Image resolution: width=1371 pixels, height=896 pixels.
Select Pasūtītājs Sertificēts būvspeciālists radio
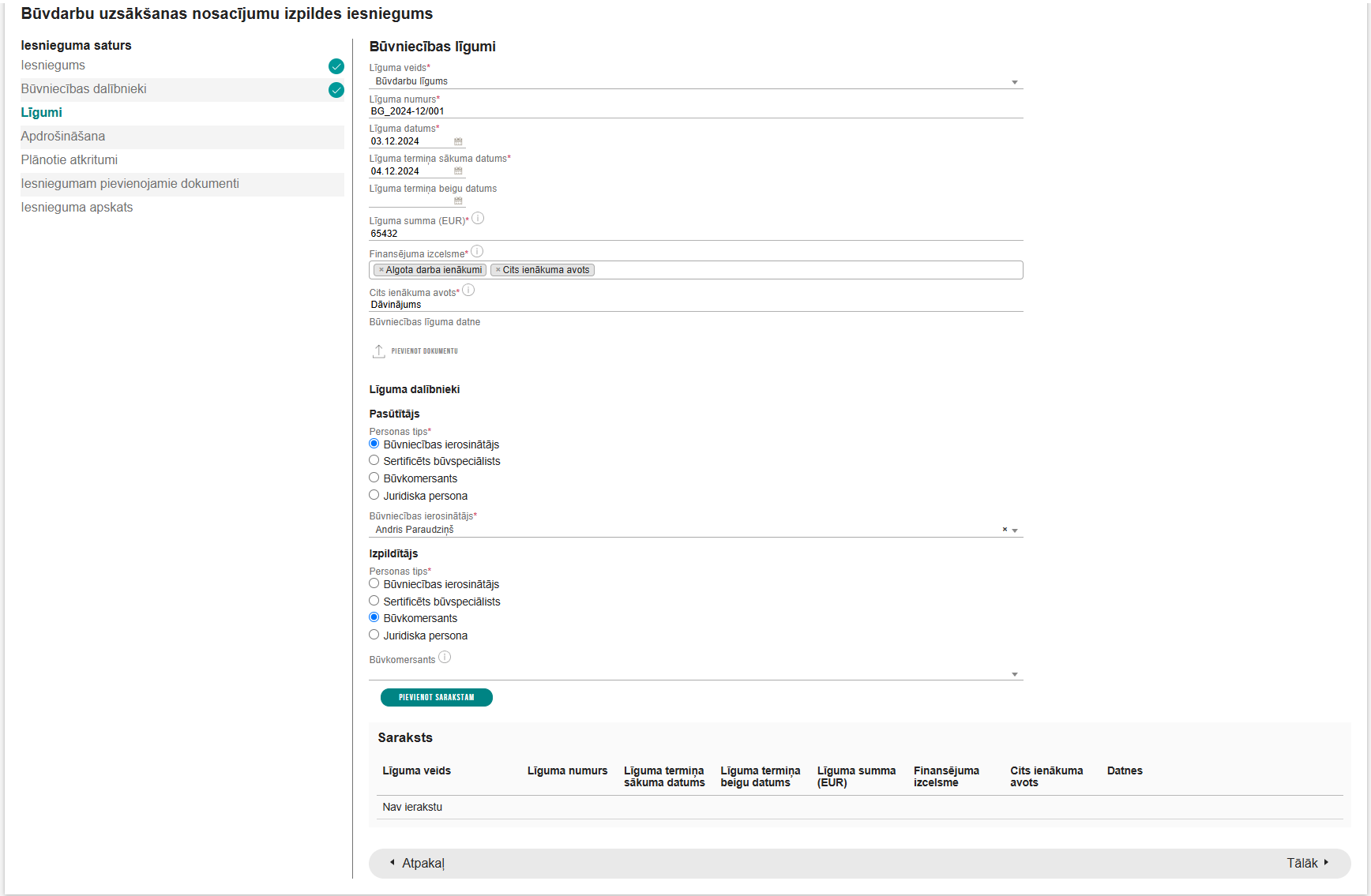coord(374,460)
